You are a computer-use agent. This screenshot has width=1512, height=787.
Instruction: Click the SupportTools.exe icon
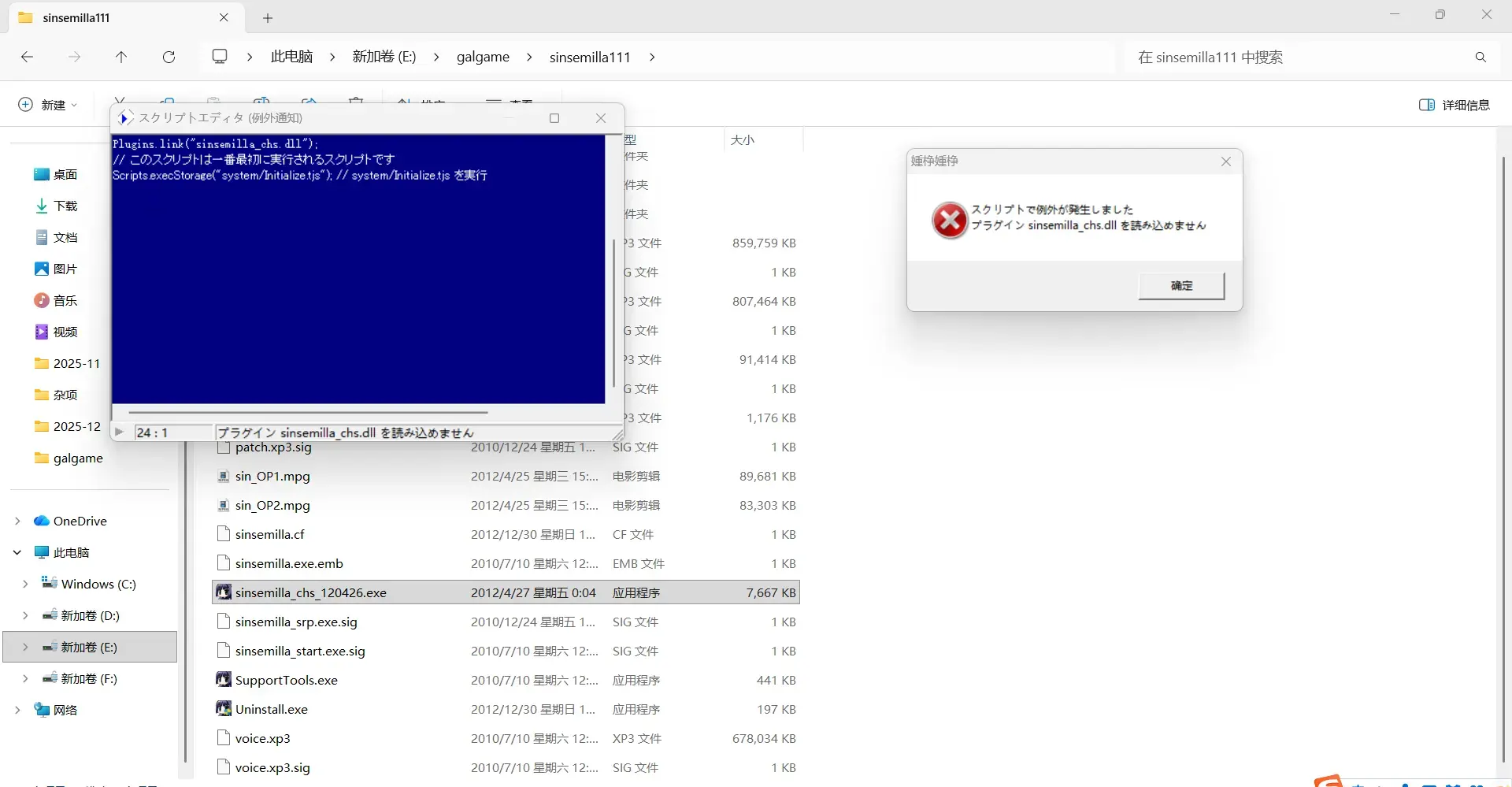pos(224,679)
